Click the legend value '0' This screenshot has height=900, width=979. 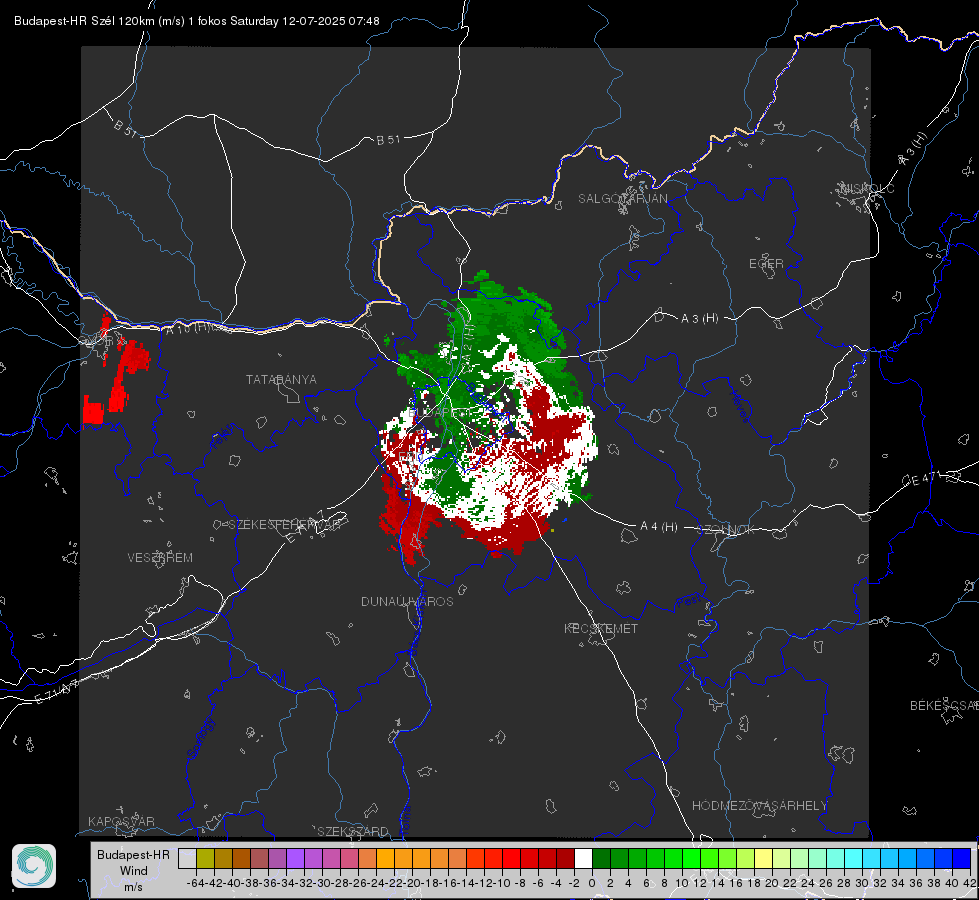click(592, 883)
